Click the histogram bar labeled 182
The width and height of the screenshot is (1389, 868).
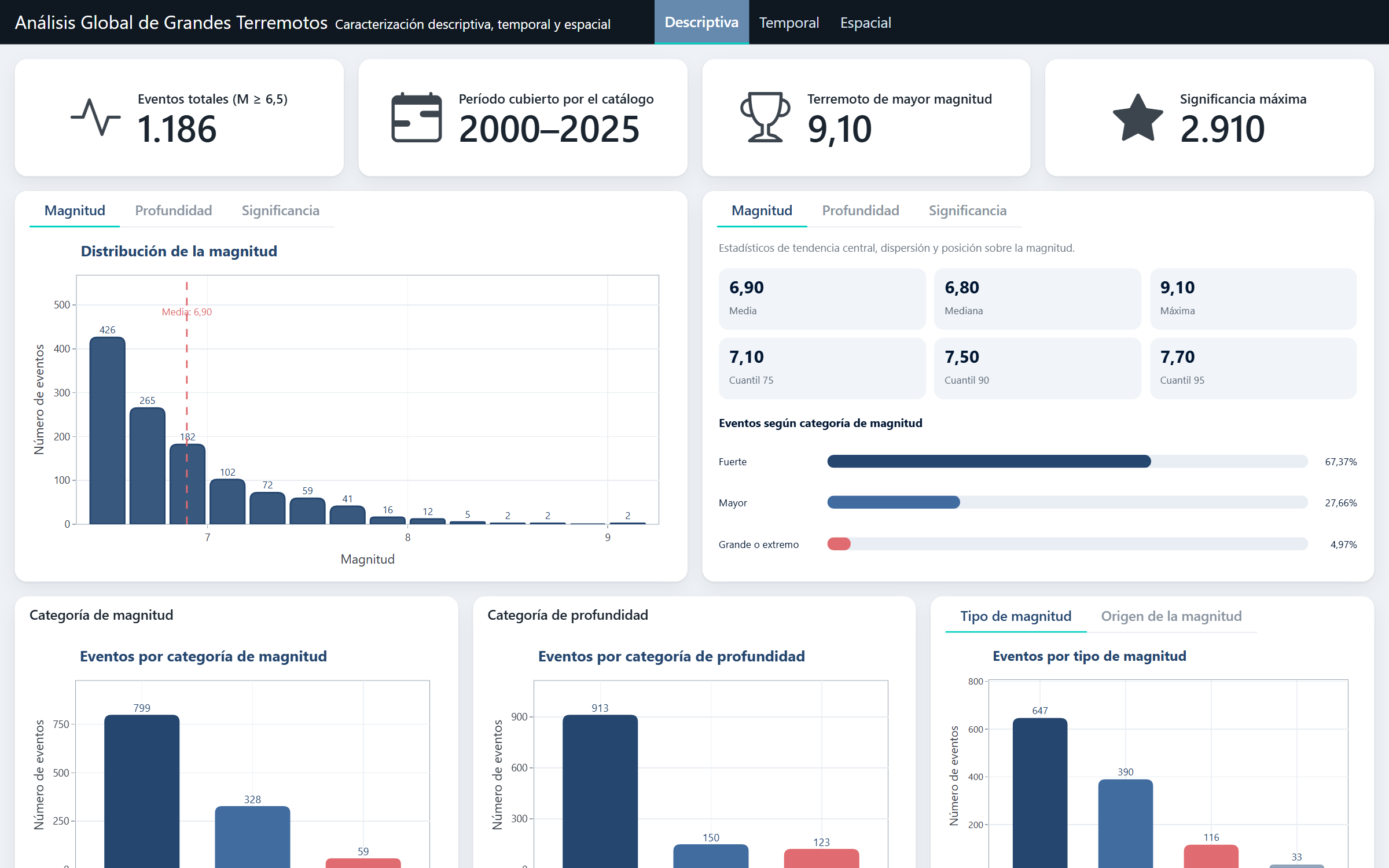[x=188, y=484]
